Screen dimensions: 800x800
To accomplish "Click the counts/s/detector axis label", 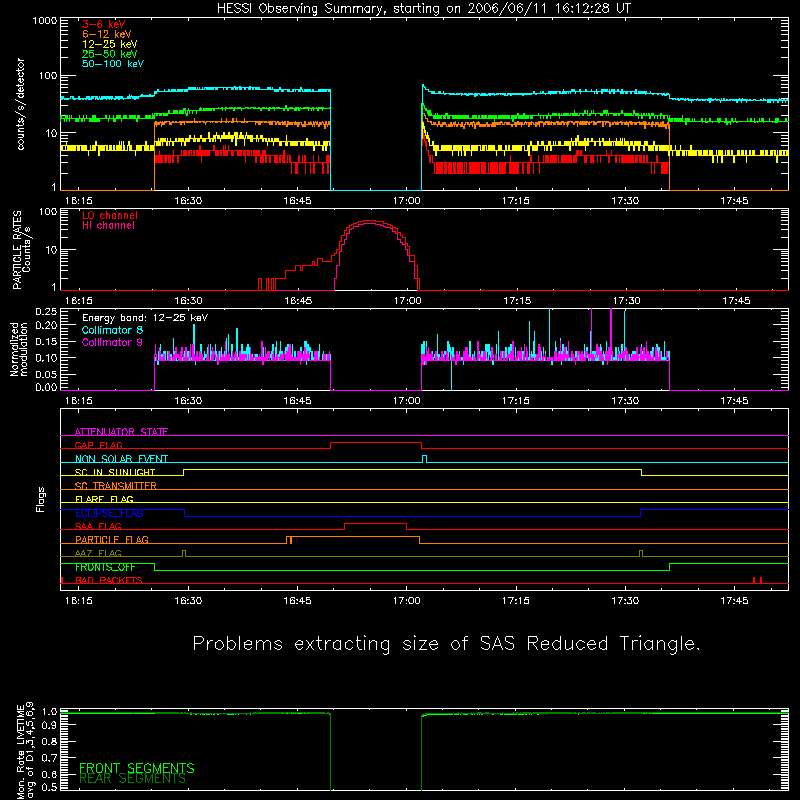I will point(21,104).
